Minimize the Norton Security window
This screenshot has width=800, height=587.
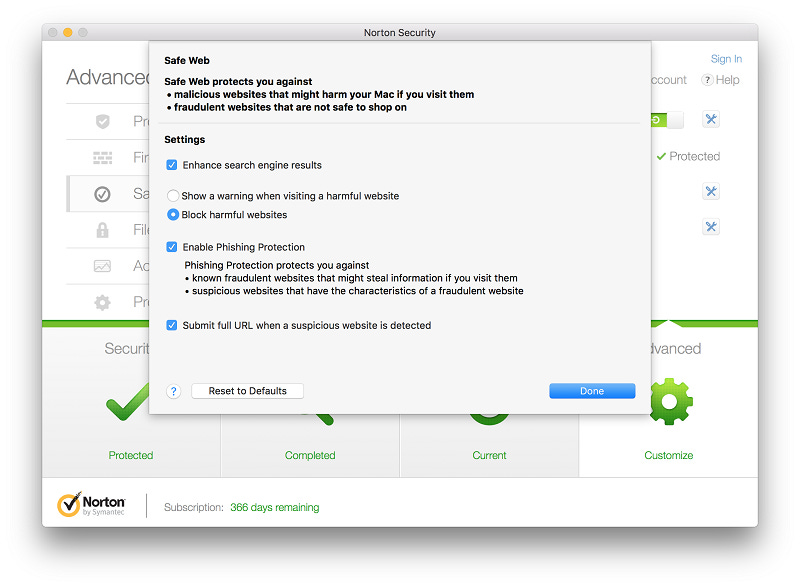tap(67, 32)
